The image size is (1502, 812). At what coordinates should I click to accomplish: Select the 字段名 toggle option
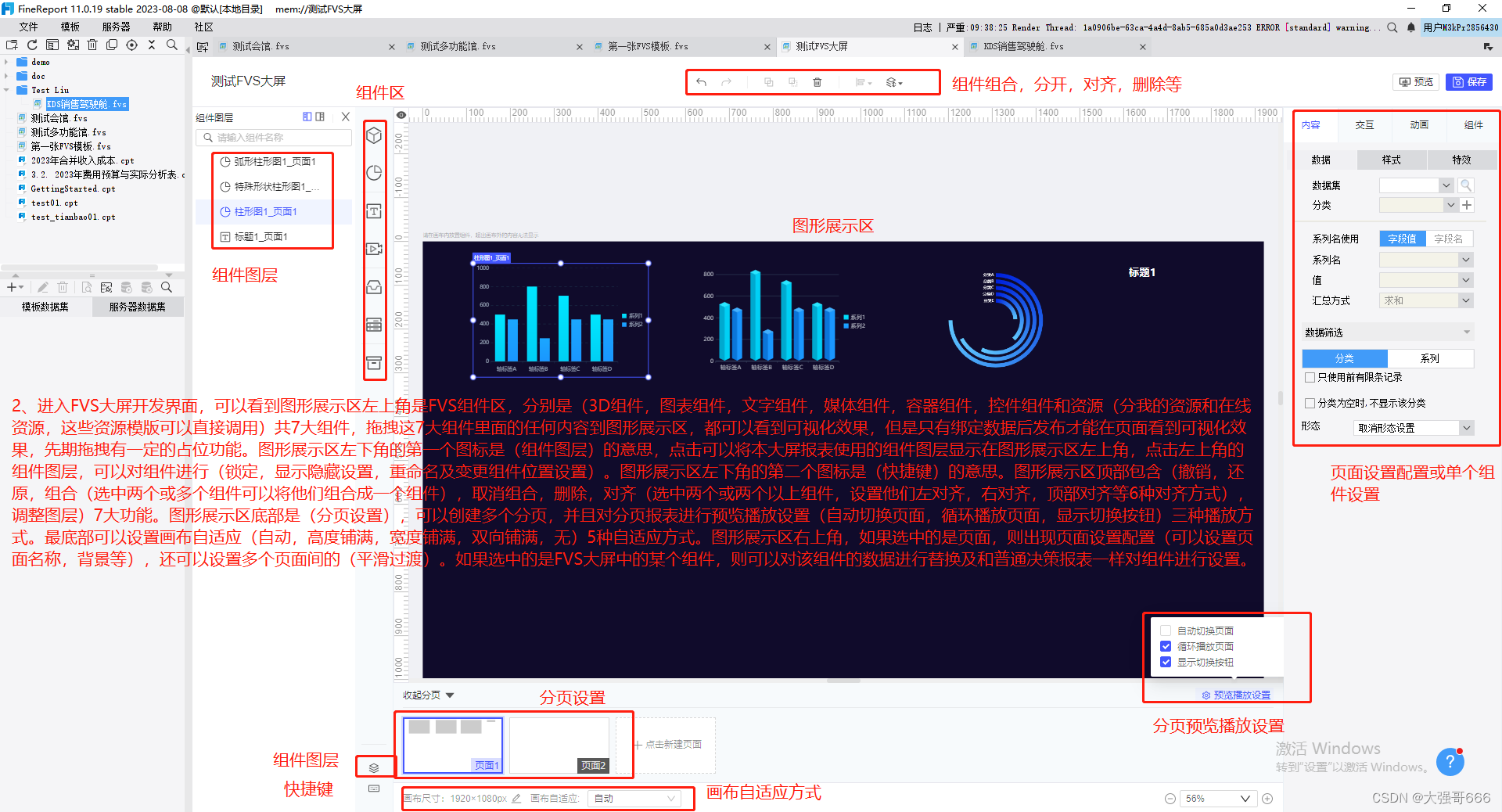(1449, 239)
